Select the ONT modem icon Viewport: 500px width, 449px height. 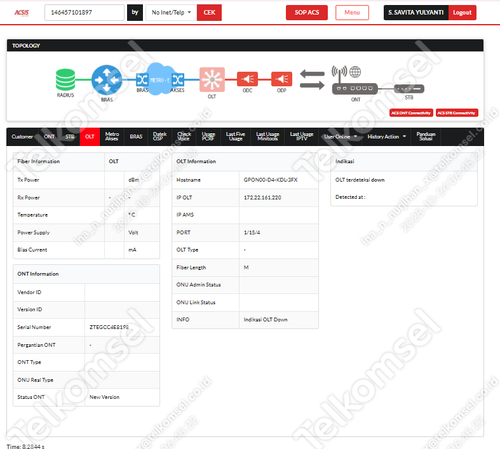355,89
